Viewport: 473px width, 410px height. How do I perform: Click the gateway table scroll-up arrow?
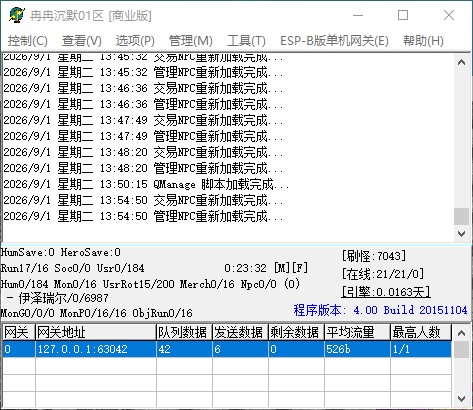461,332
